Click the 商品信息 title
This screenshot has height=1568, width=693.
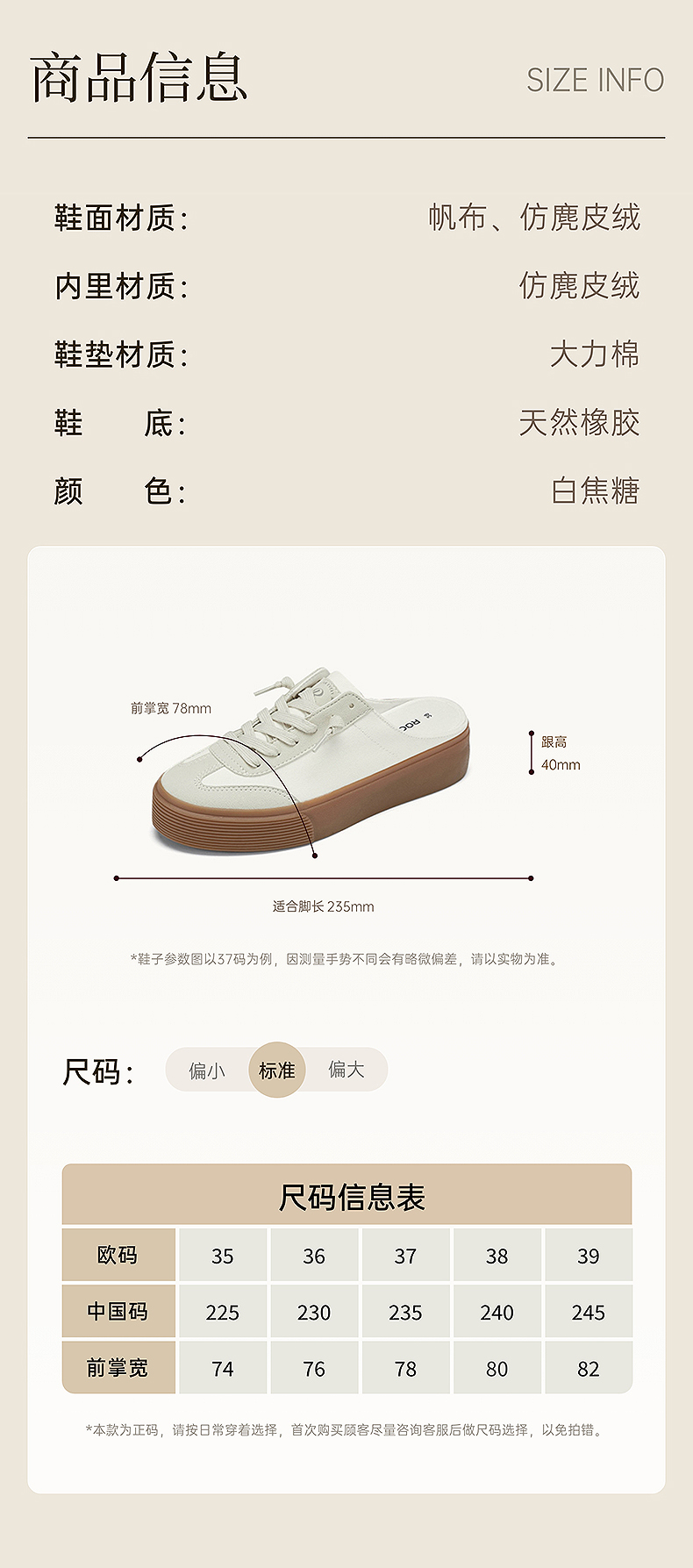coord(139,78)
